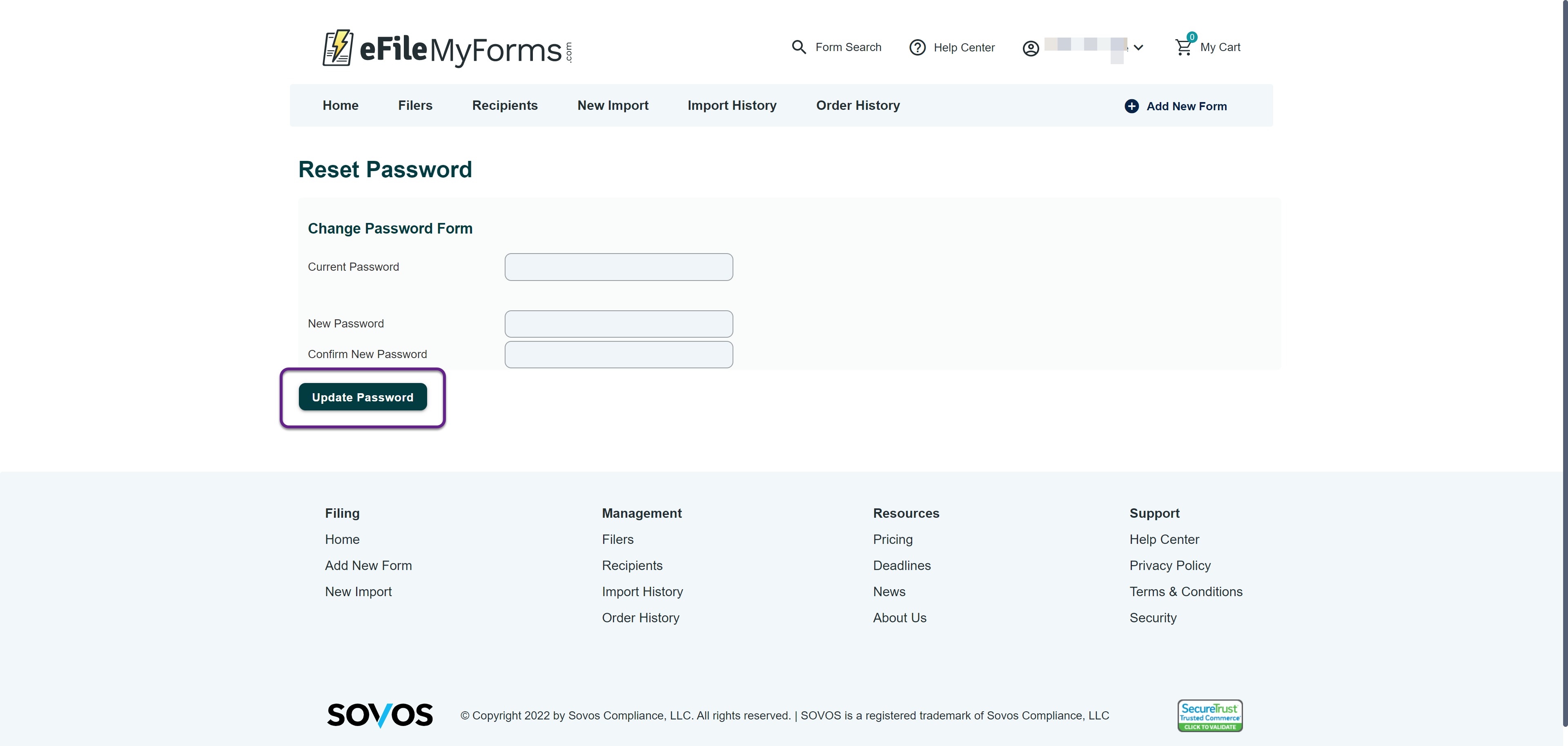Click the plus icon beside Add New Form

[1131, 106]
